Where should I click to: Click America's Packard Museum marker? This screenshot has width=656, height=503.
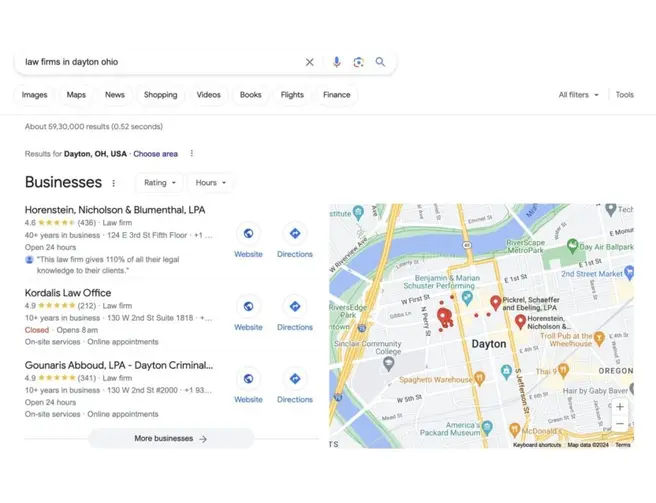click(x=487, y=428)
